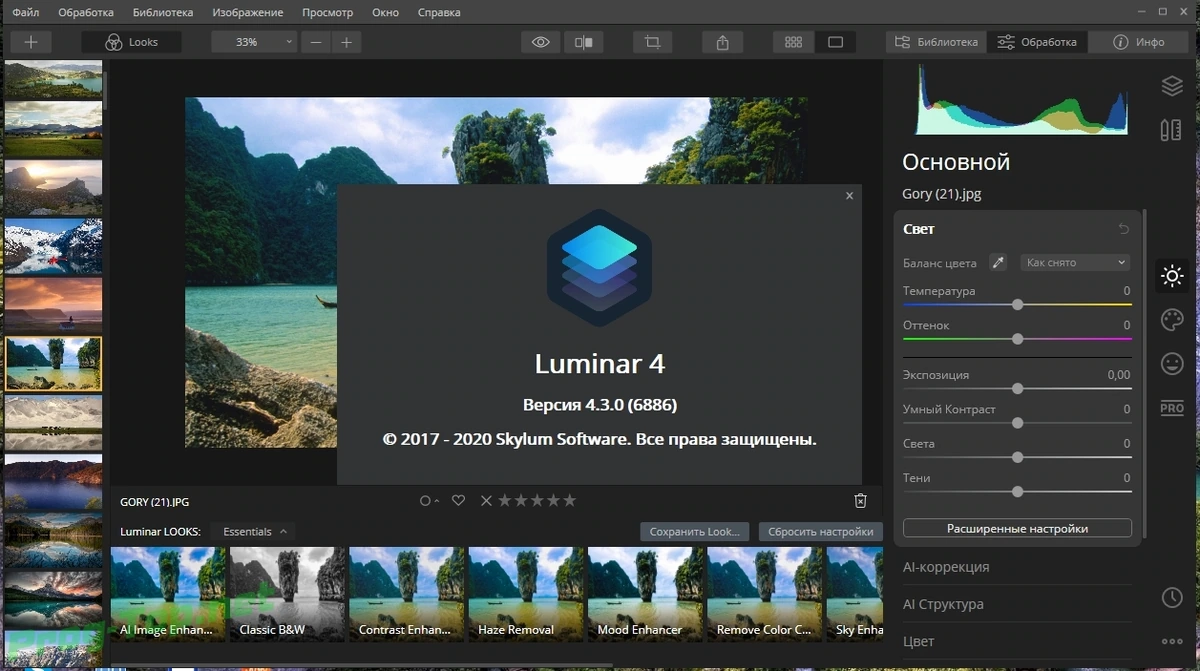
Task: Collapse the Свет section header
Action: (x=919, y=229)
